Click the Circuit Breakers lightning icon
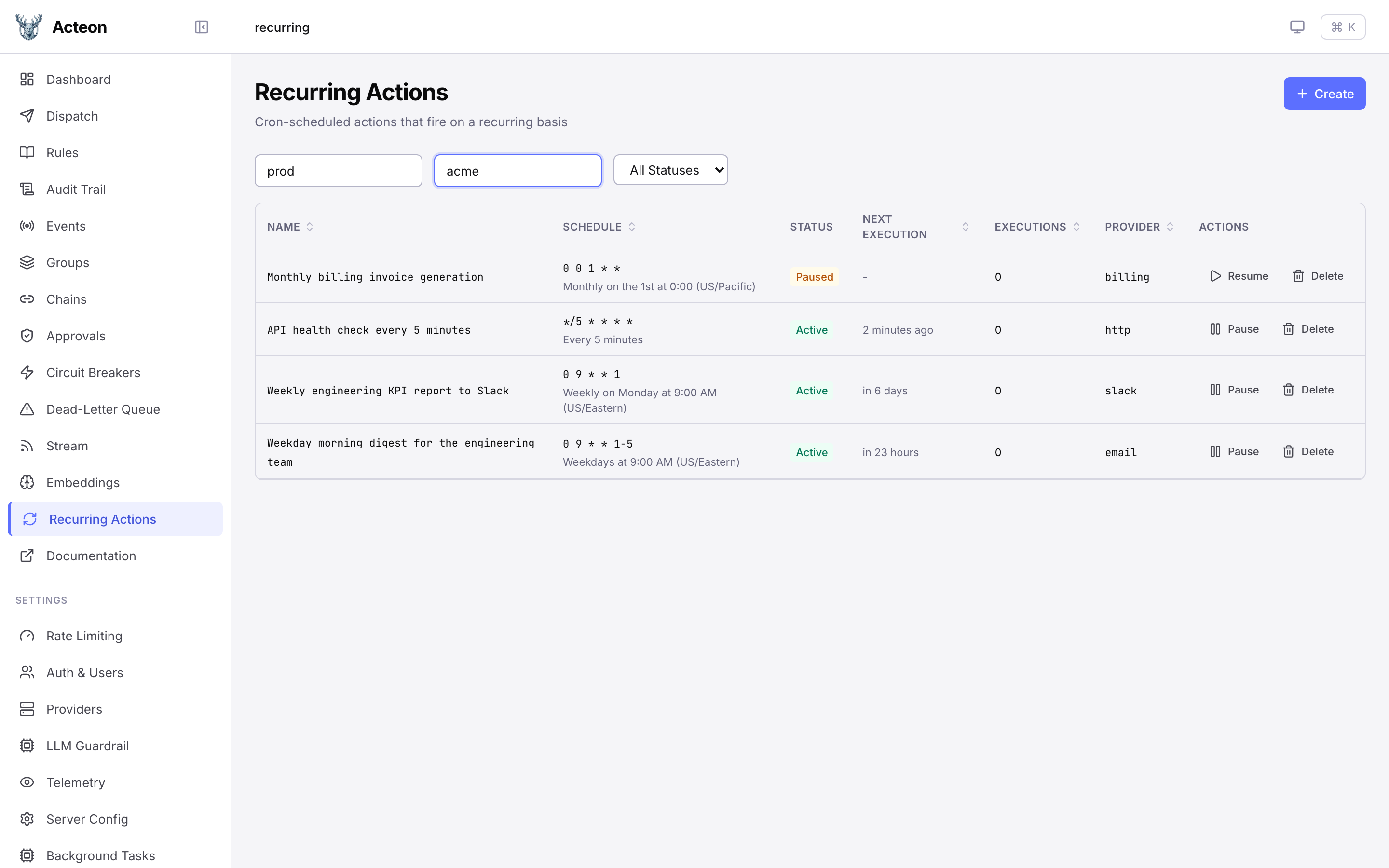Screen dimensions: 1389x868 (x=27, y=372)
